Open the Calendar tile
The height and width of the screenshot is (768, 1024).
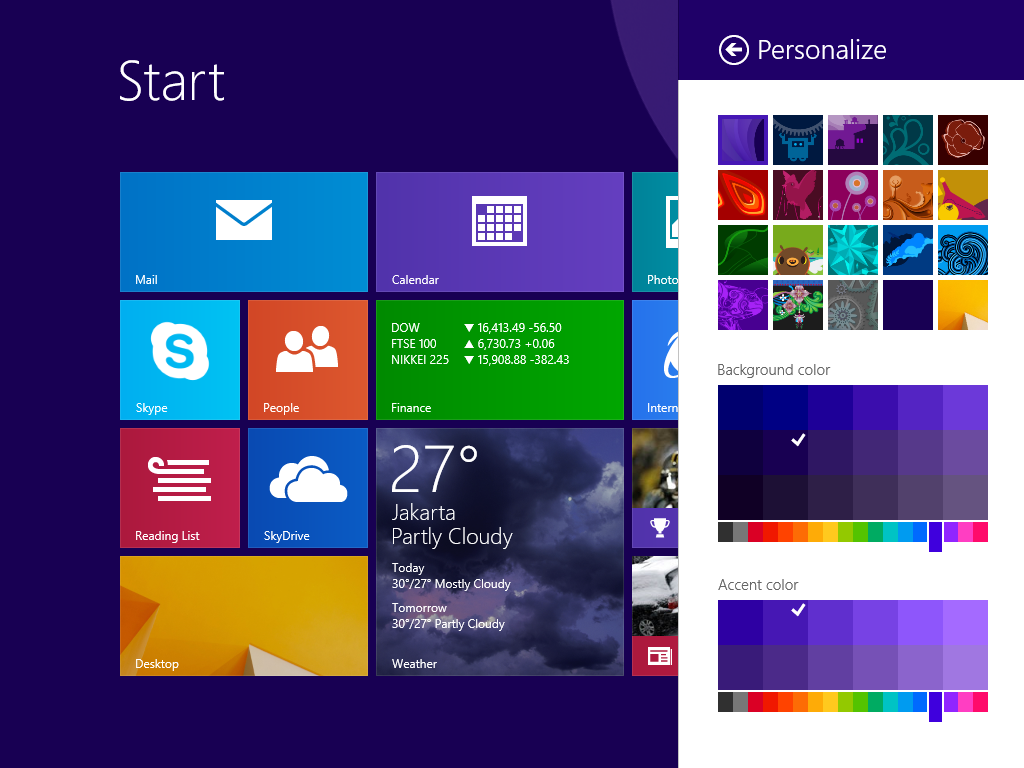[500, 232]
